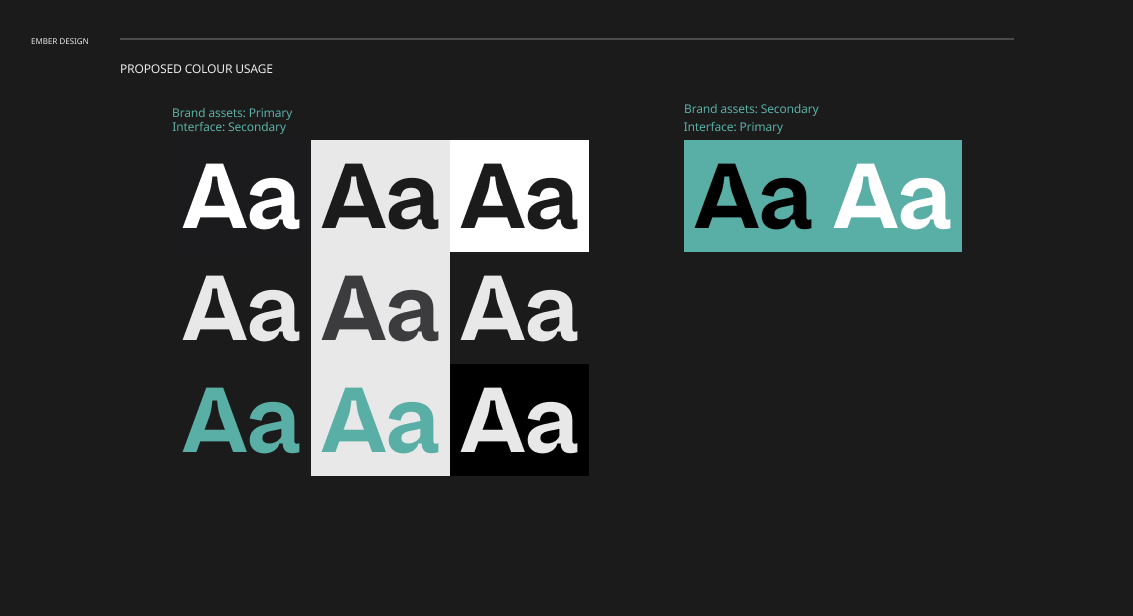This screenshot has width=1133, height=616.
Task: Select white Aa on teal swatch
Action: 892,196
